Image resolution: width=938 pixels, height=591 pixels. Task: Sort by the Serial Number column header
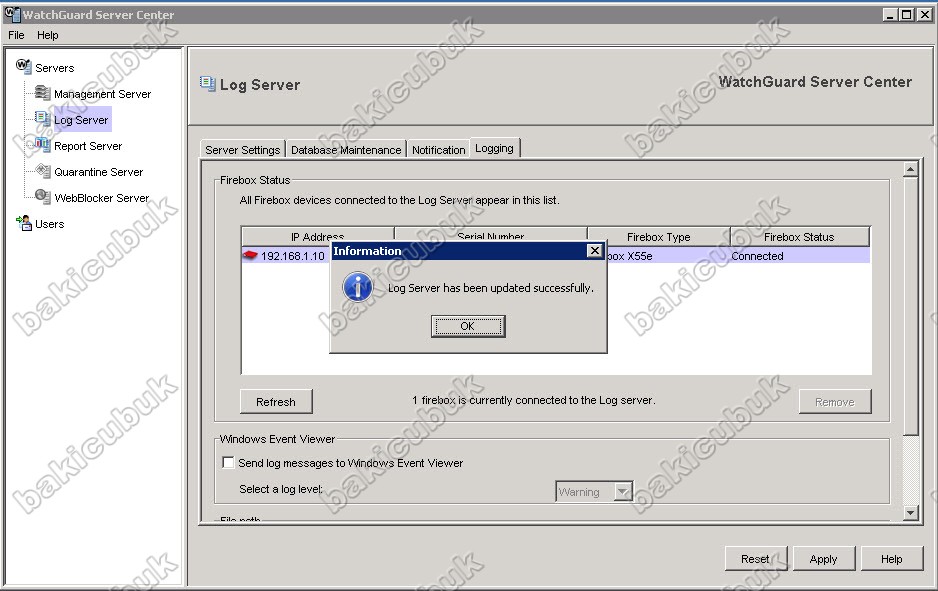tap(491, 235)
